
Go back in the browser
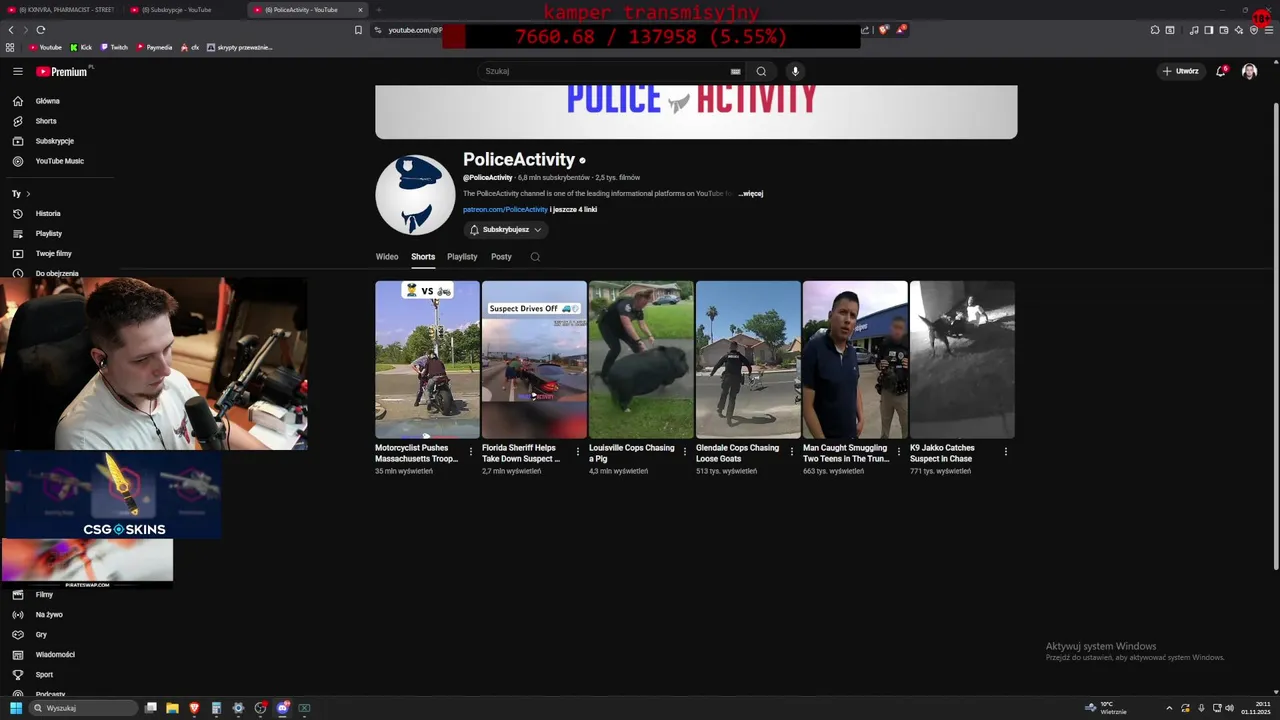tap(11, 30)
